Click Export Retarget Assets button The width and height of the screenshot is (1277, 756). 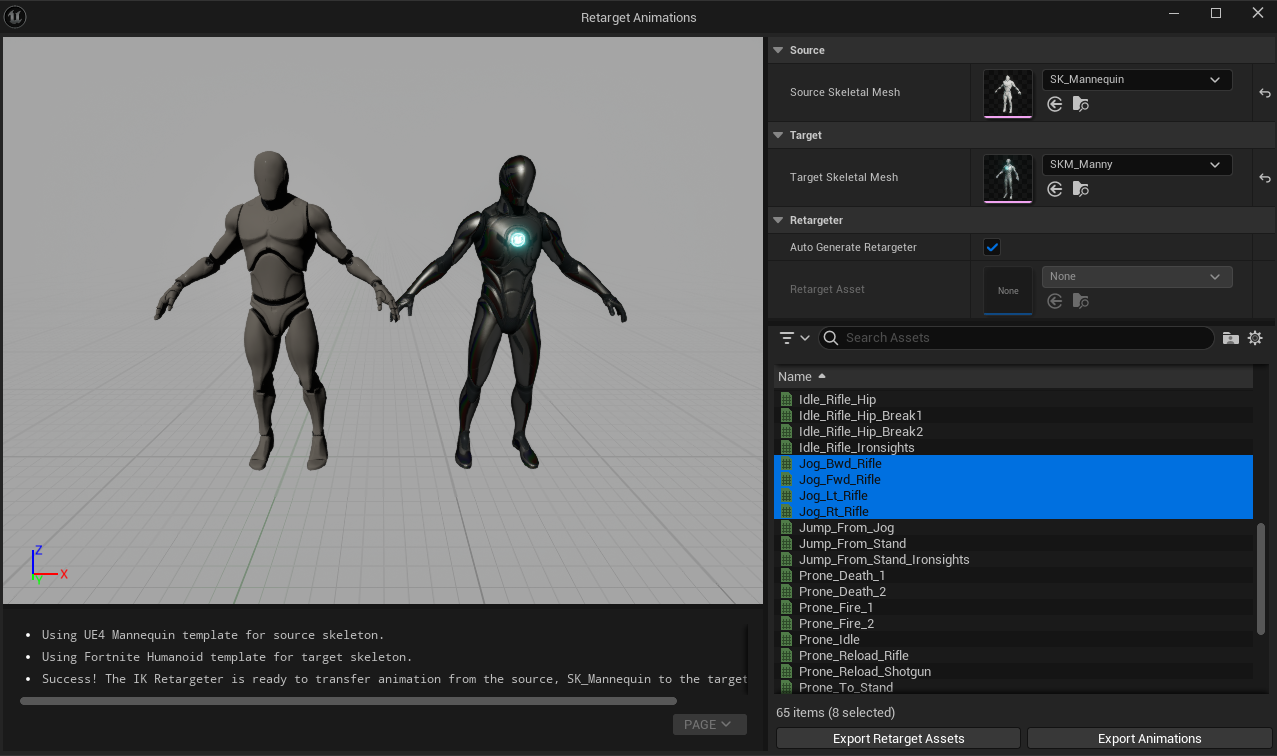898,739
